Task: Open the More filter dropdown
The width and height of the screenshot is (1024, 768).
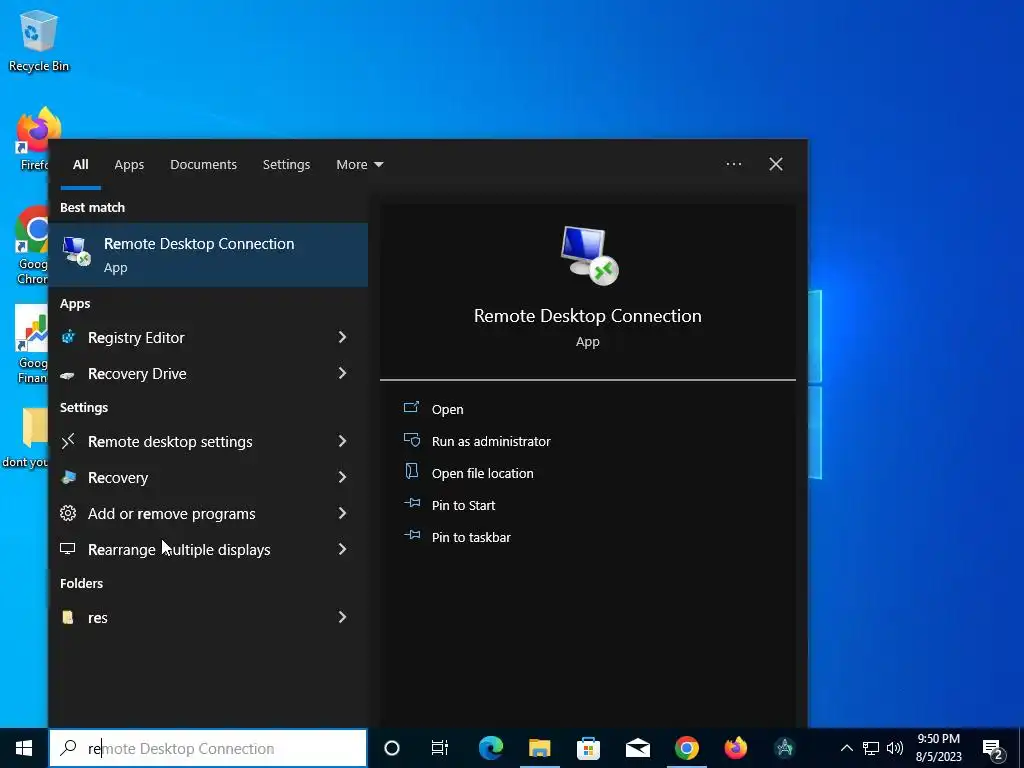Action: pos(359,165)
